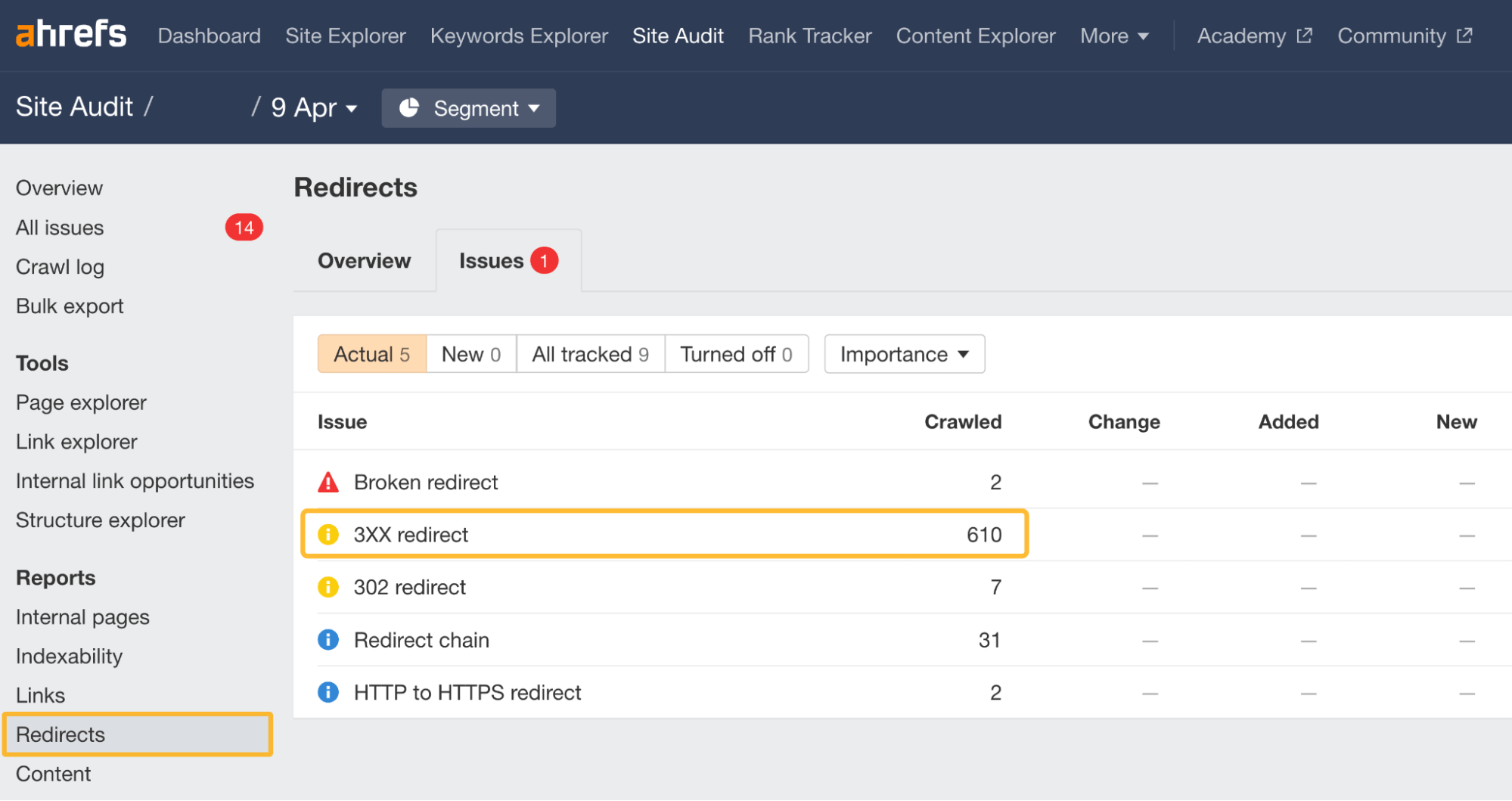Click the warning icon next to Broken redirect
This screenshot has width=1512, height=801.
pos(328,482)
